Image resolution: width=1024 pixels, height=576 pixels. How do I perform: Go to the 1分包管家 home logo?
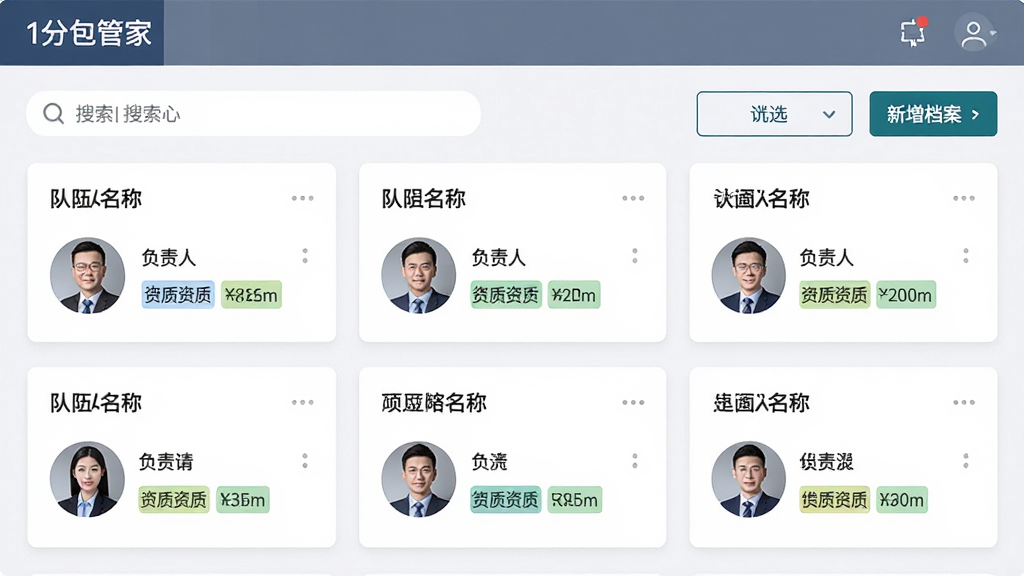click(89, 33)
